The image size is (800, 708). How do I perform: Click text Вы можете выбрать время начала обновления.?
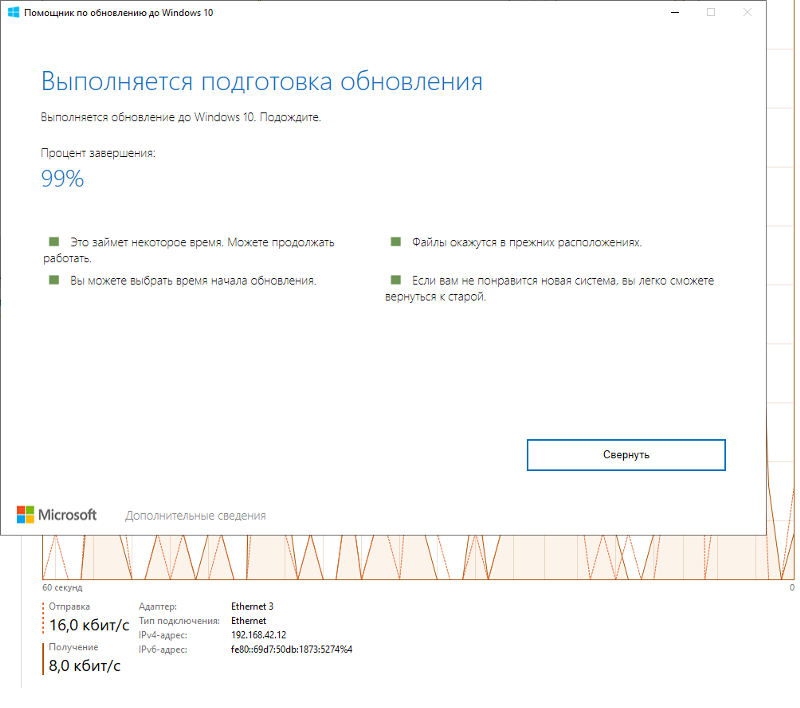[x=193, y=281]
